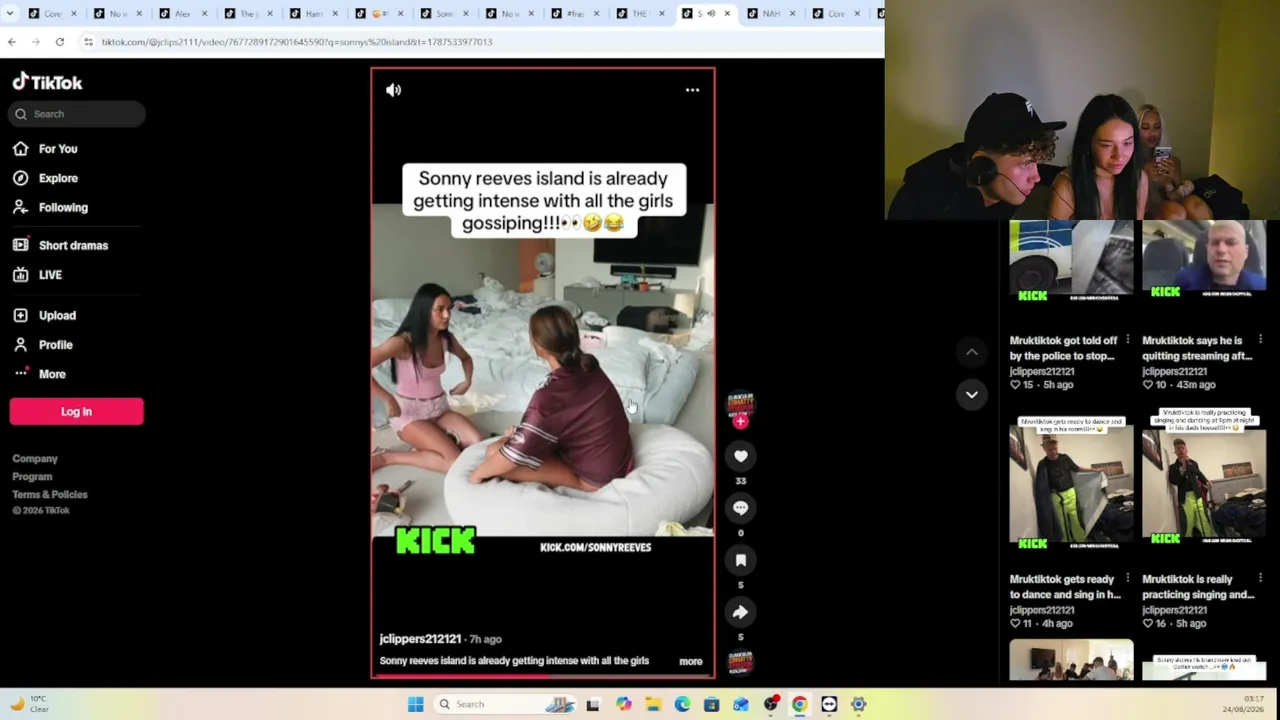Open options for 'got told off by the police' video
1280x720 pixels.
coord(1128,340)
